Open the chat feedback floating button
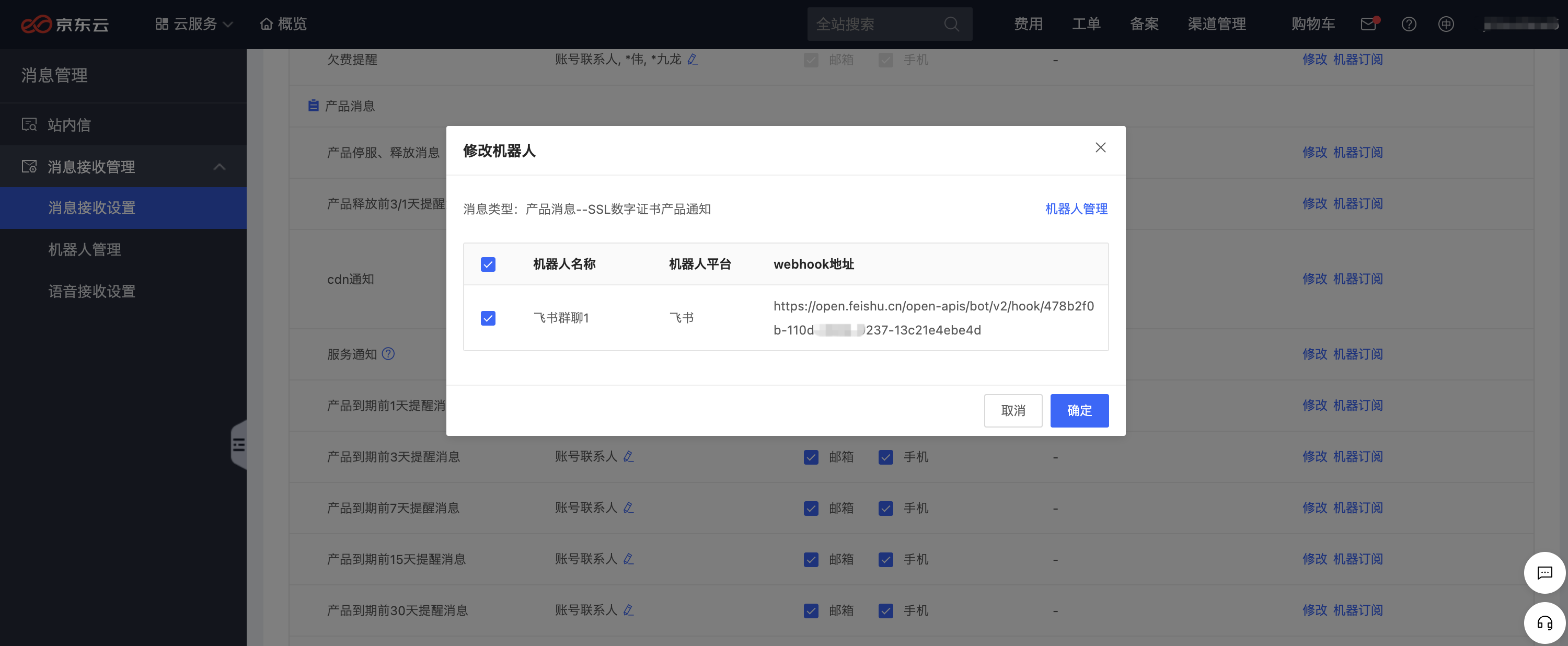Viewport: 1568px width, 646px height. 1544,572
